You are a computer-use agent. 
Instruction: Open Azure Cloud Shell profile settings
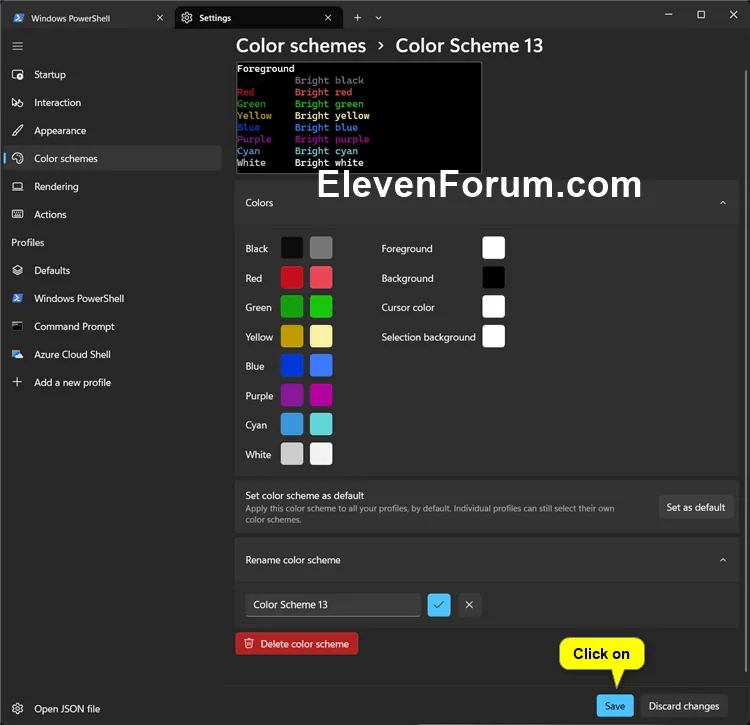point(112,354)
